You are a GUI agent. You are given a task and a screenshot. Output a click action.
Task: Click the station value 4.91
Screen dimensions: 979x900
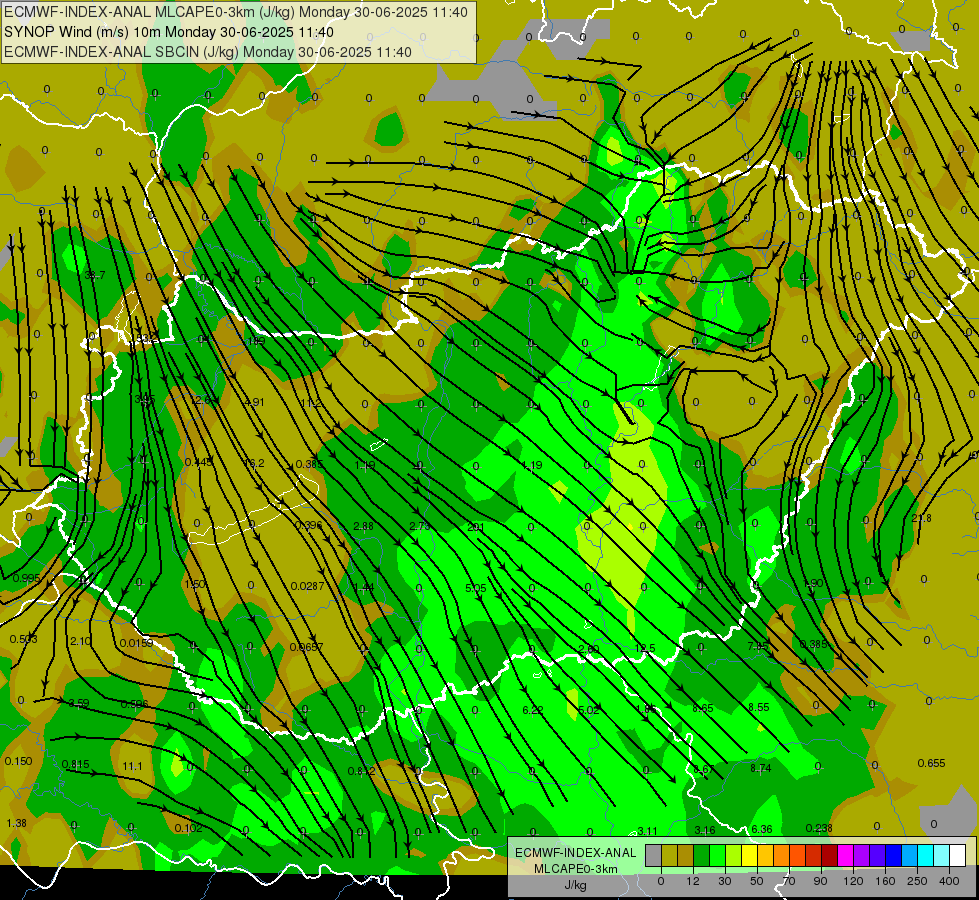click(x=254, y=402)
